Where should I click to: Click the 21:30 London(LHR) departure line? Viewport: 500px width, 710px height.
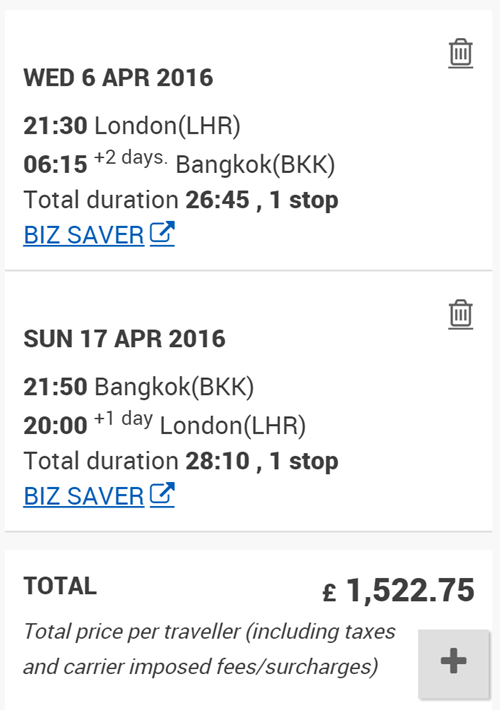[x=132, y=125]
